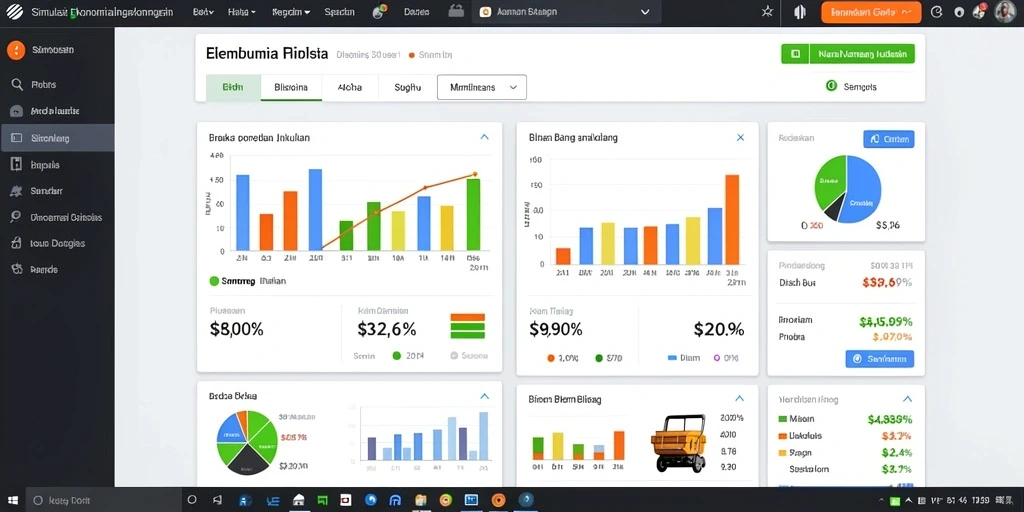Viewport: 1024px width, 512px height.
Task: Click the star favorite icon in top bar
Action: pyautogui.click(x=767, y=12)
